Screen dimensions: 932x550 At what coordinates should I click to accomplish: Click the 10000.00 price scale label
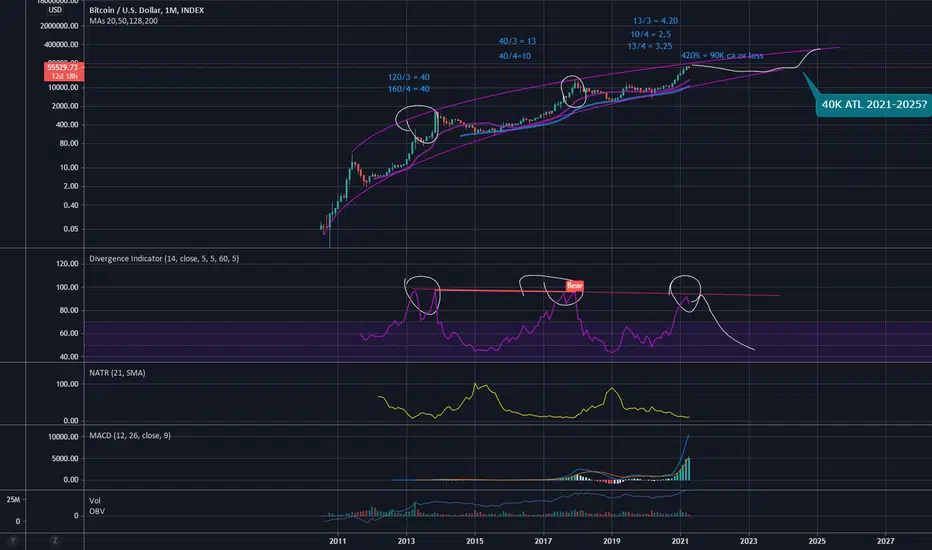click(x=63, y=87)
